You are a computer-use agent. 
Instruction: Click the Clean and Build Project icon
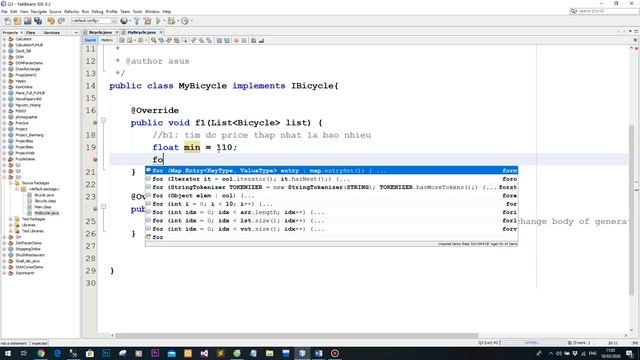tap(147, 21)
